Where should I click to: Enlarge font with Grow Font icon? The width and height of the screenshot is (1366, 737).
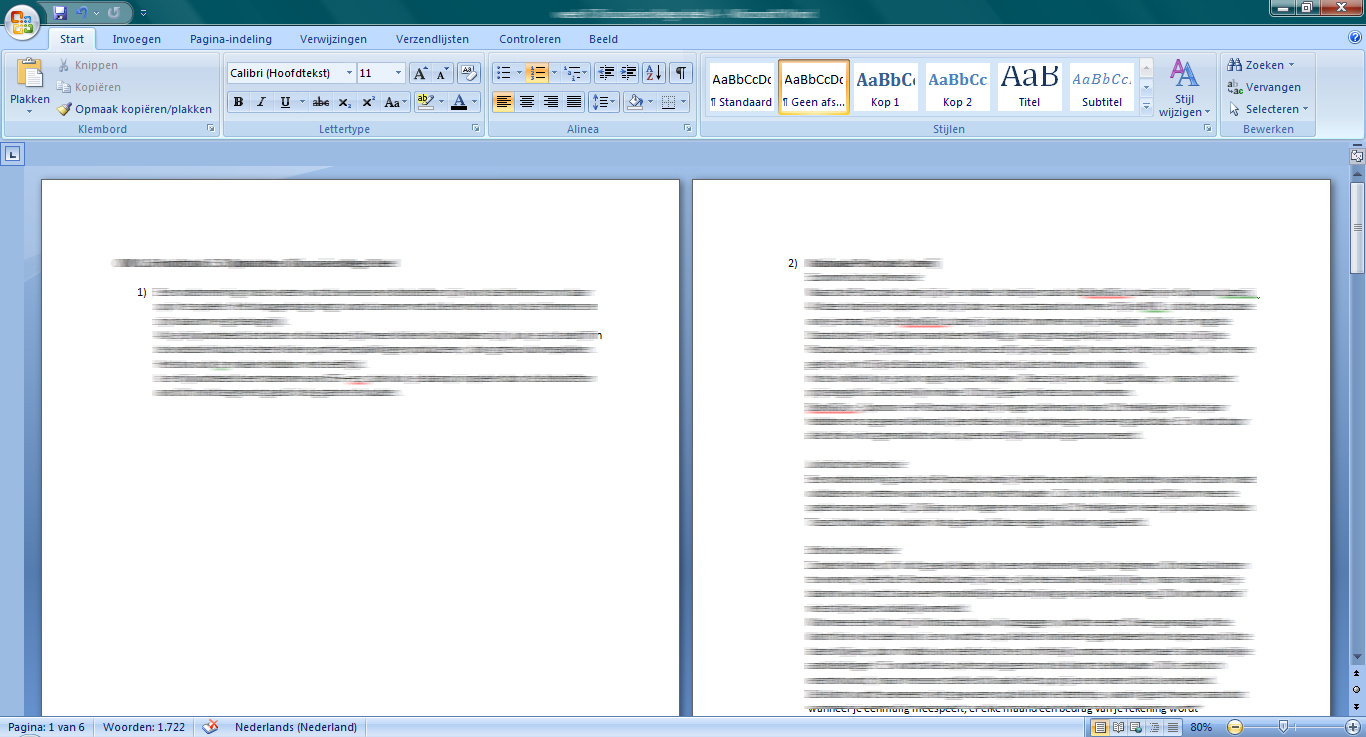pos(420,73)
